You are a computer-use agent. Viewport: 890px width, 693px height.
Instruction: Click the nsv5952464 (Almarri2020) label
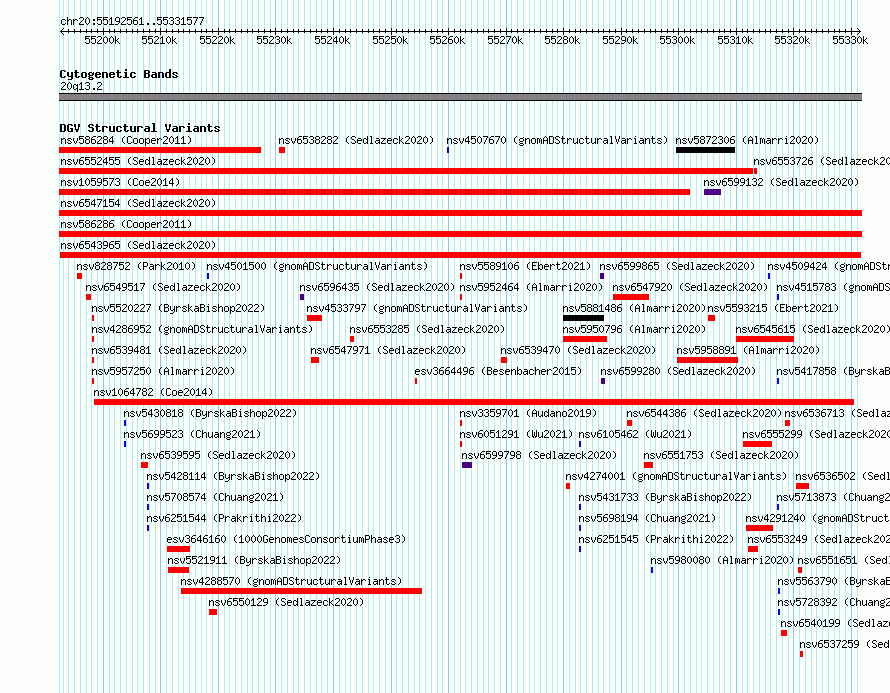(531, 287)
